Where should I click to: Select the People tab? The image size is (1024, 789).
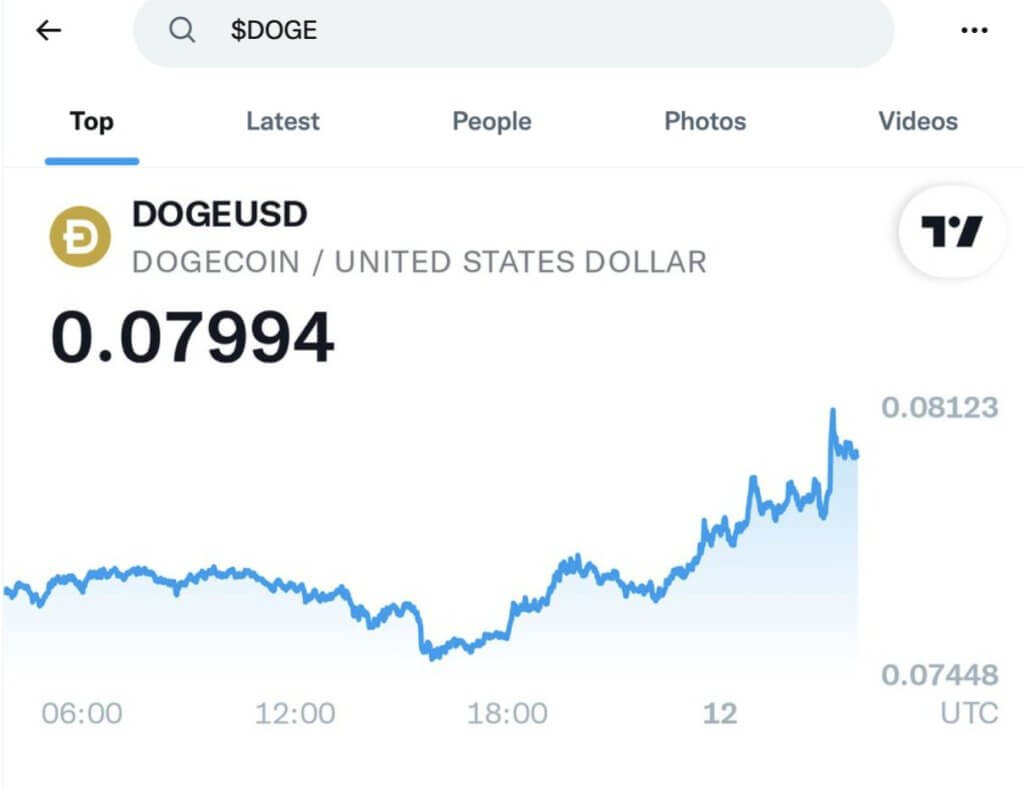(491, 122)
